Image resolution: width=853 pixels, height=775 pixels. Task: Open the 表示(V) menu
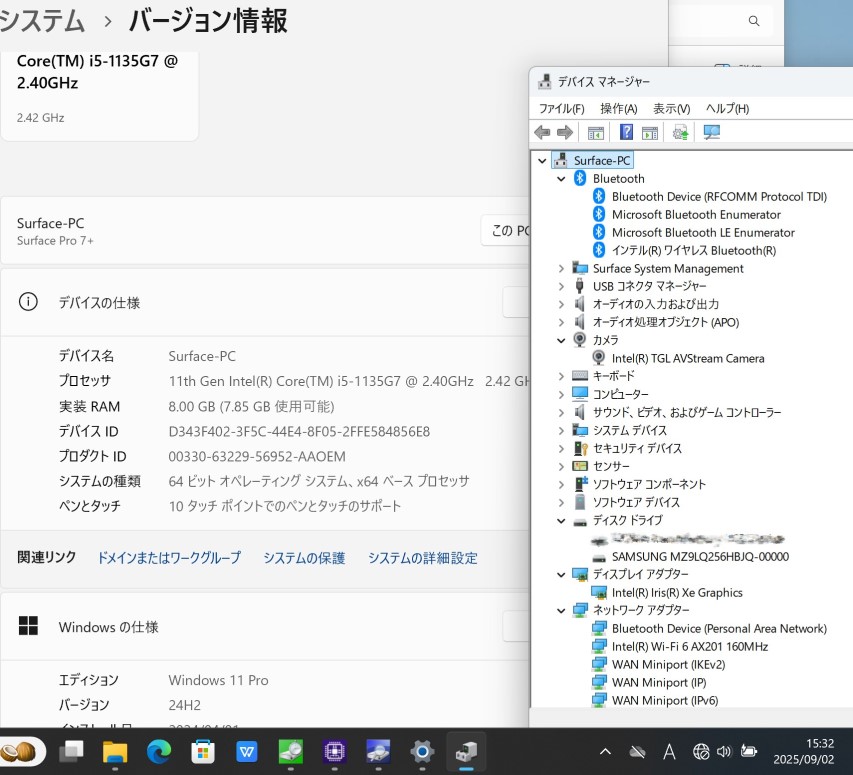671,109
